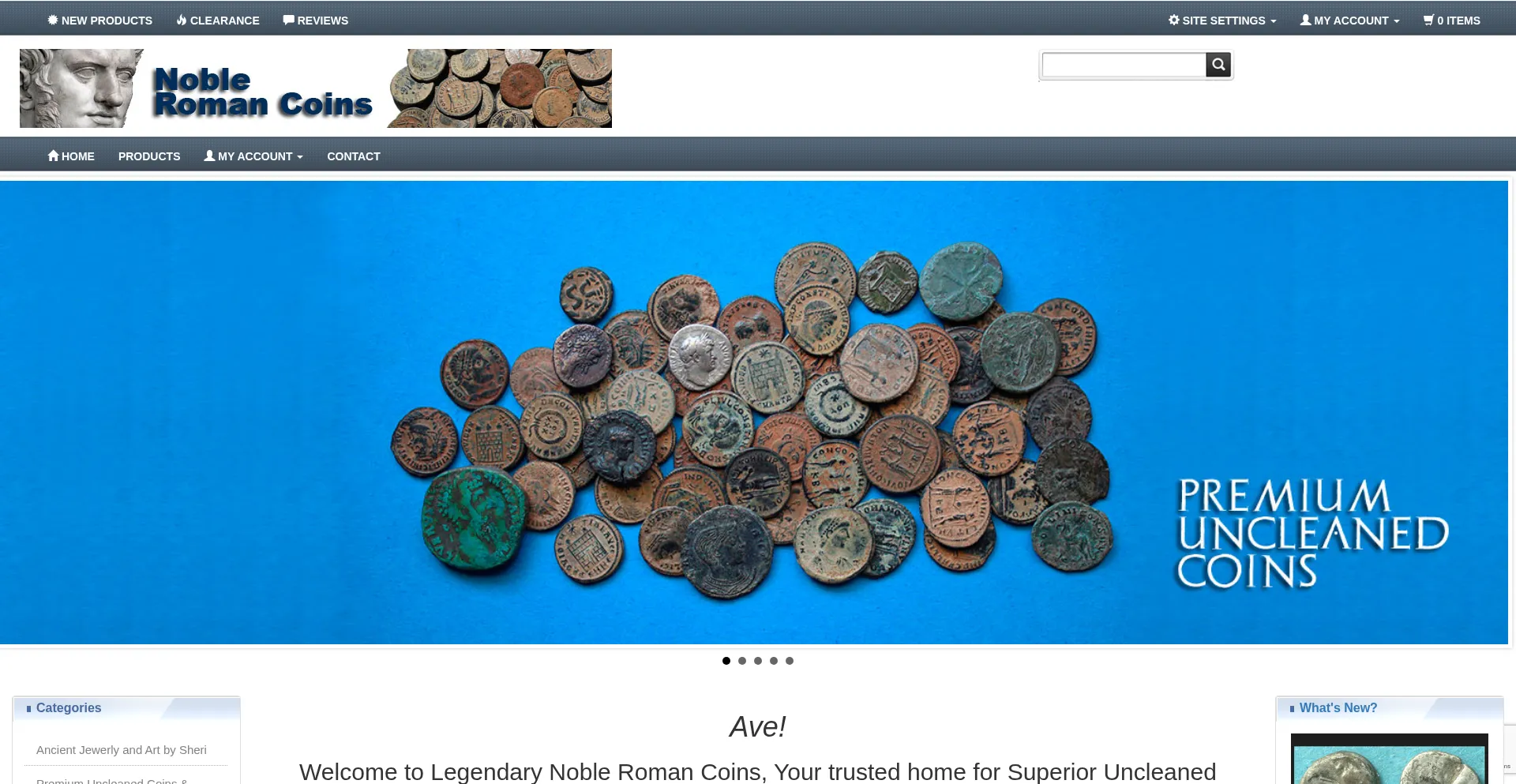Select the third carousel slide dot

758,661
